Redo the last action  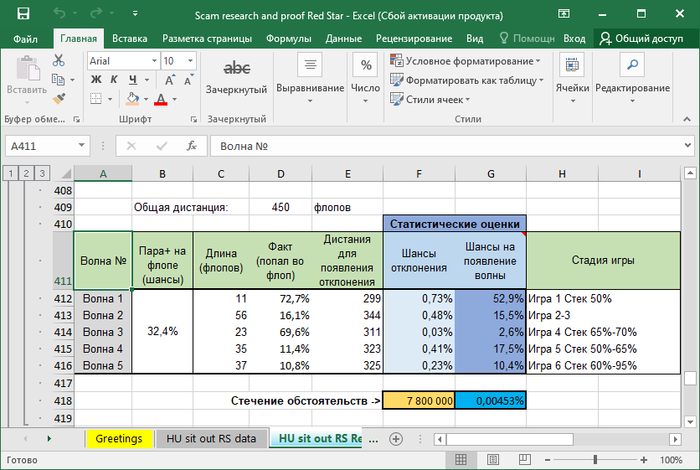click(x=96, y=13)
